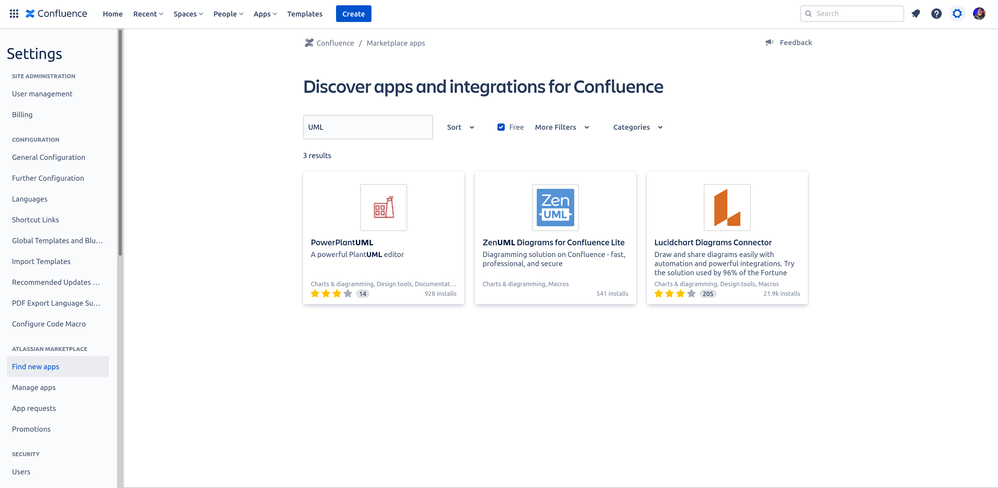Open General Configuration in sidebar
The image size is (998, 488).
(x=48, y=157)
